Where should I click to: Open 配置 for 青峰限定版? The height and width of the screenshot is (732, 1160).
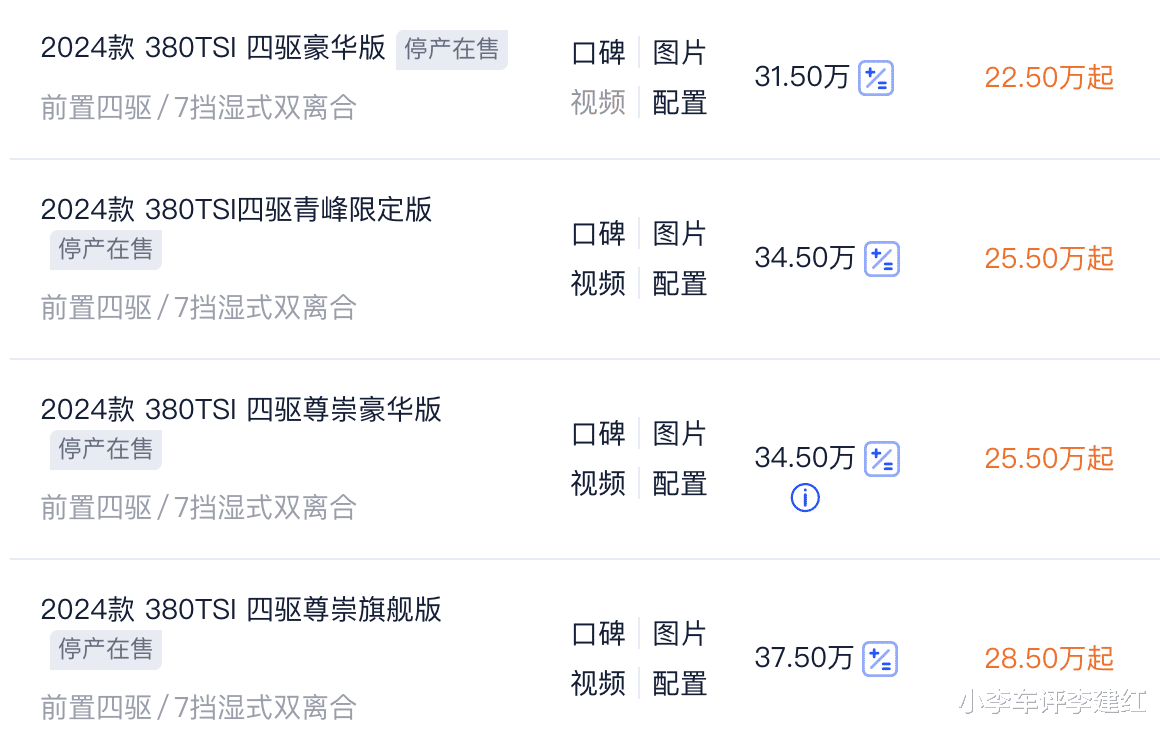(x=679, y=283)
